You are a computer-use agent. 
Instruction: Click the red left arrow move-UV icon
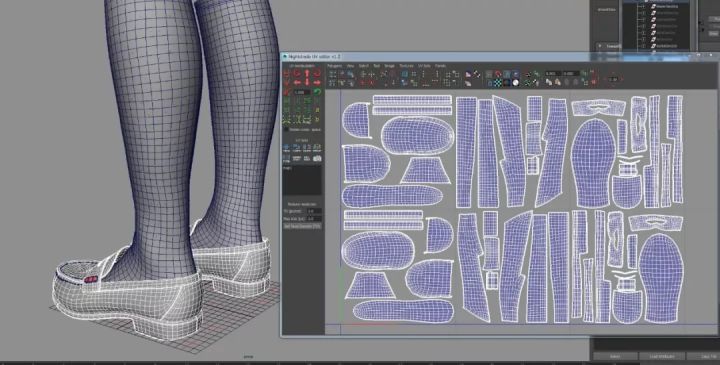click(297, 83)
